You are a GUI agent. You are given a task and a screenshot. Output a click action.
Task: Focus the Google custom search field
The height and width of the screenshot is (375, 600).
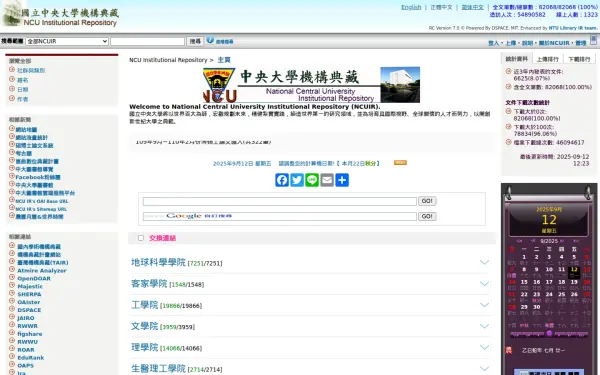280,216
